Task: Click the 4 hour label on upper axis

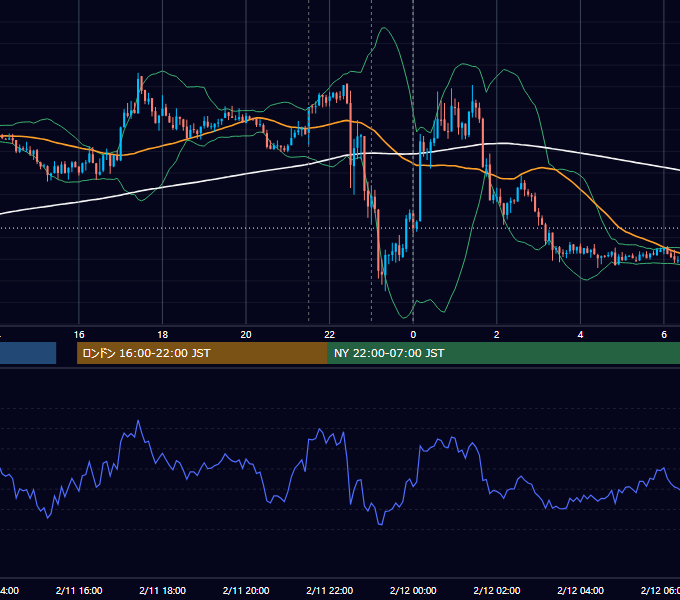Action: (580, 335)
